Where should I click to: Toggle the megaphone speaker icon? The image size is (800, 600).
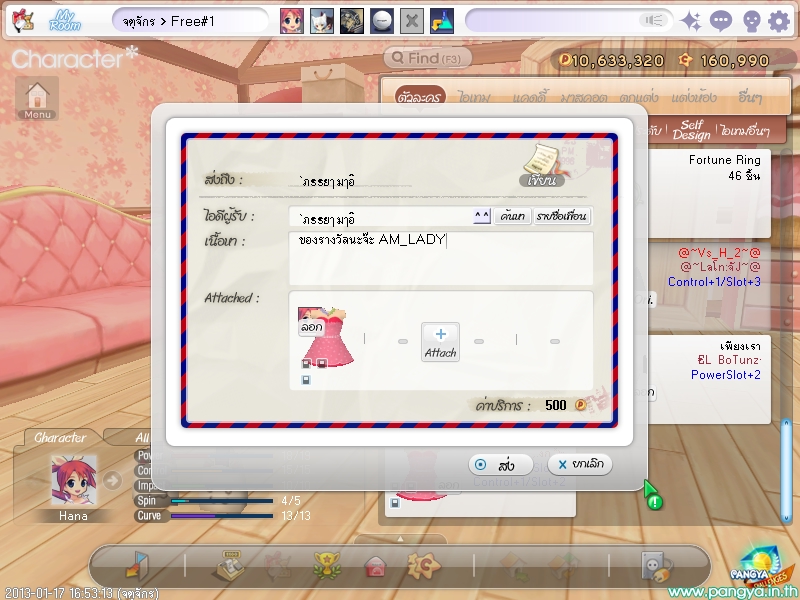coord(654,20)
